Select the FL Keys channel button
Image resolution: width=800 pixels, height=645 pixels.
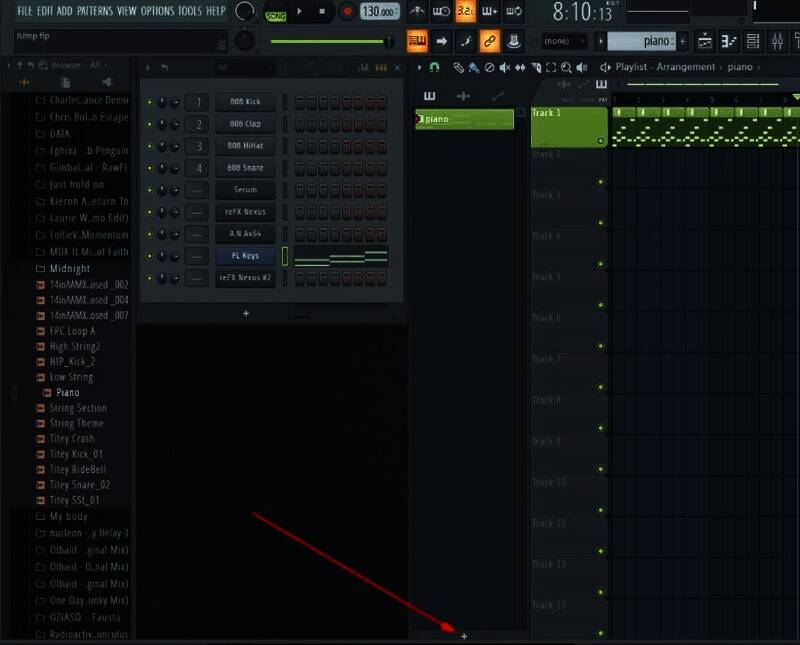245,256
